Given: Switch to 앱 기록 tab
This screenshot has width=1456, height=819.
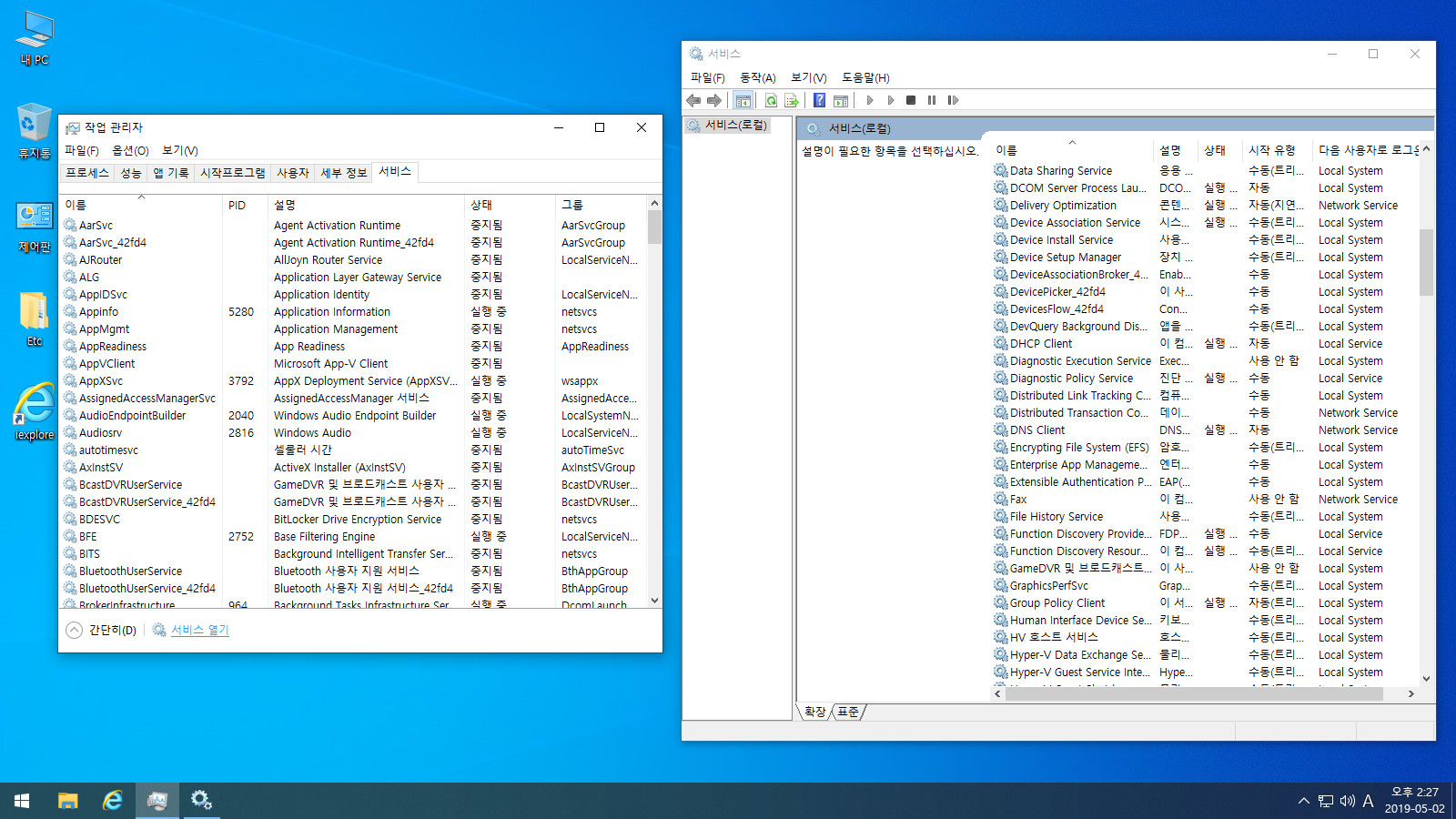Looking at the screenshot, I should click(x=171, y=173).
